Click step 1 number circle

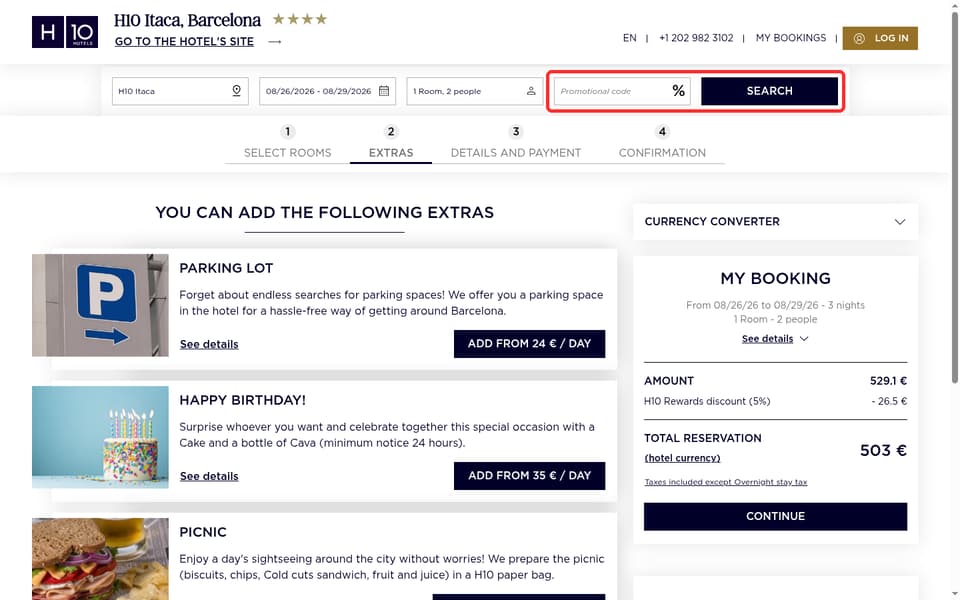(x=288, y=132)
